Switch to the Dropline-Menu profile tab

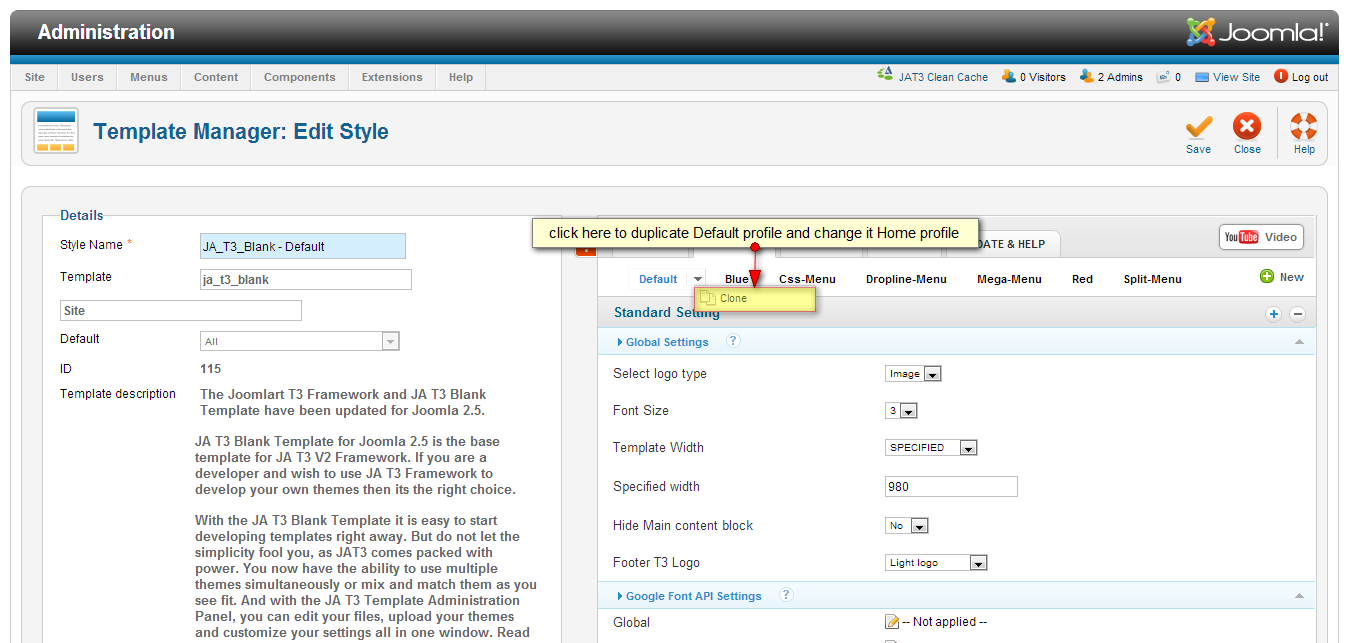point(906,279)
